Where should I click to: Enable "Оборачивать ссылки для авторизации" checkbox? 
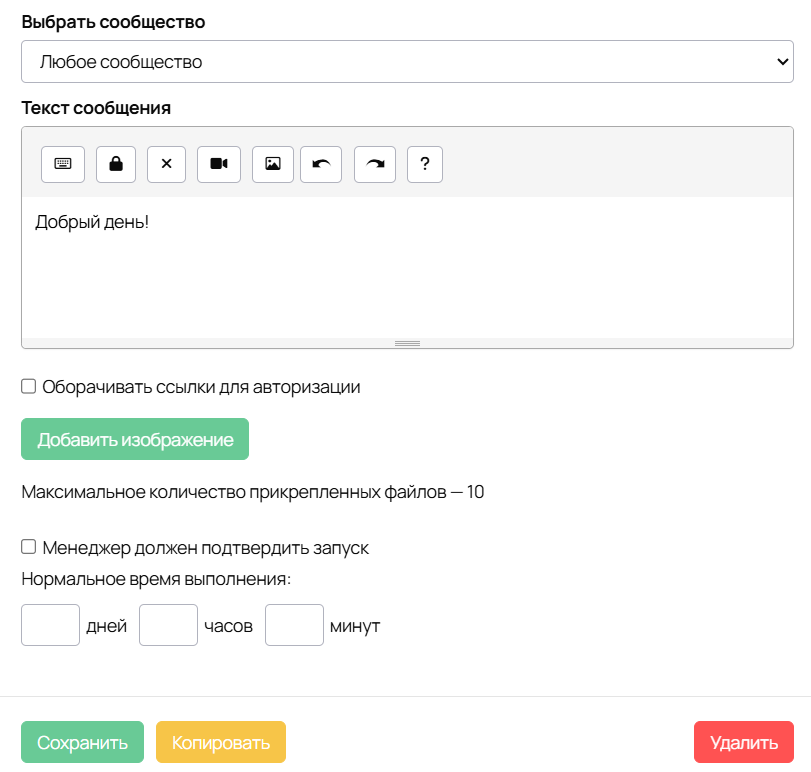[29, 386]
